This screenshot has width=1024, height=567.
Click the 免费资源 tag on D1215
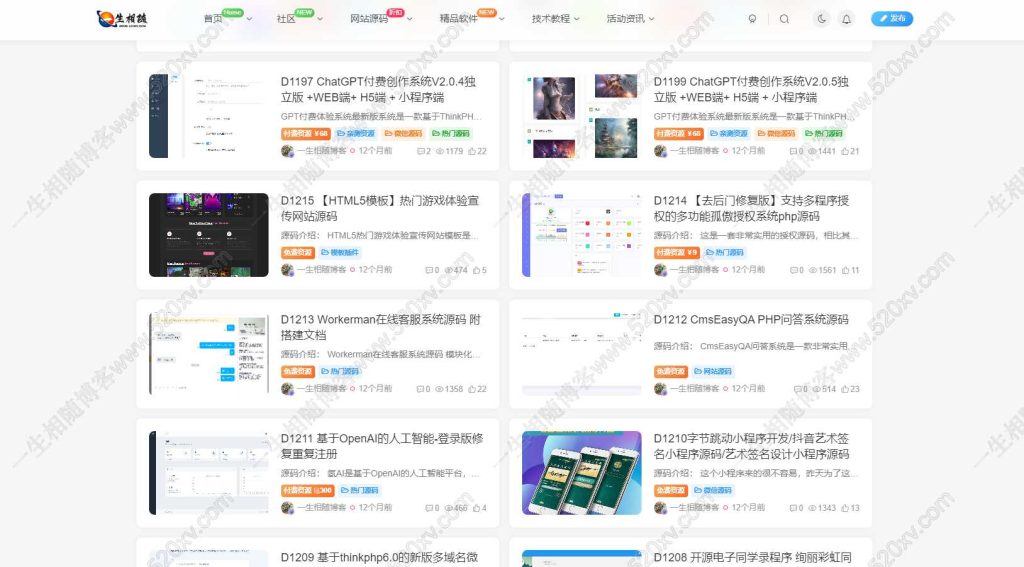point(298,252)
